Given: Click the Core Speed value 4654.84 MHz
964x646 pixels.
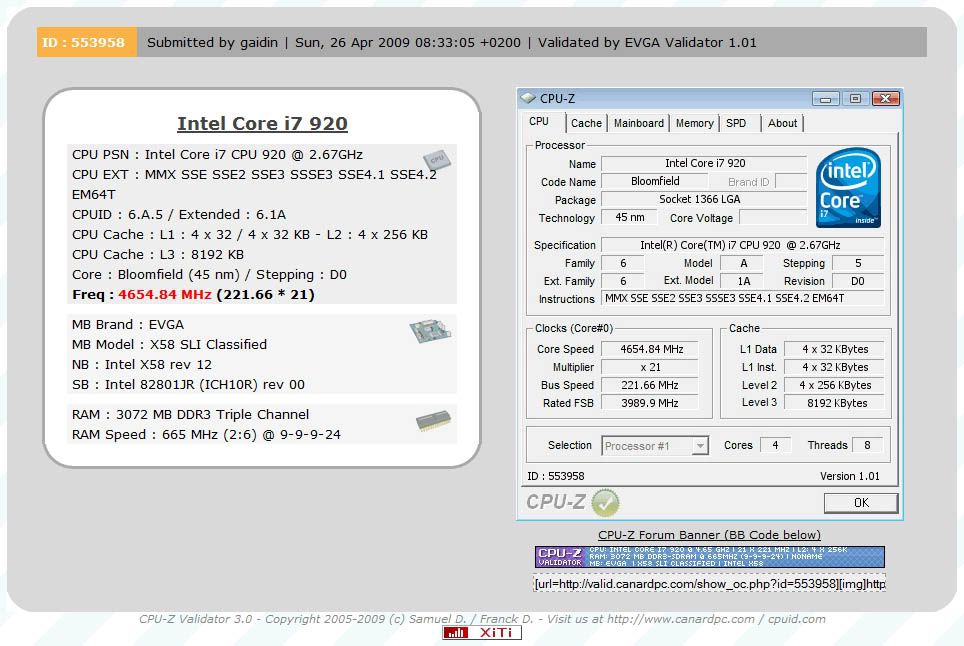Looking at the screenshot, I should tap(651, 349).
